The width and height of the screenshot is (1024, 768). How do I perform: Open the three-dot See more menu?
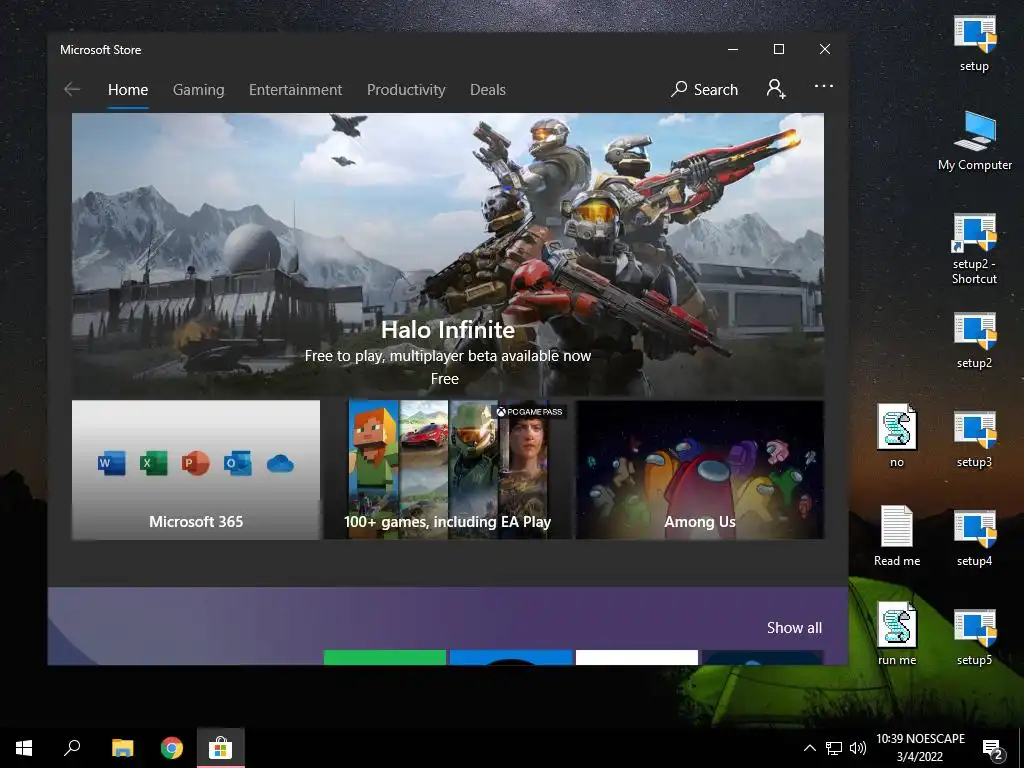pos(824,86)
